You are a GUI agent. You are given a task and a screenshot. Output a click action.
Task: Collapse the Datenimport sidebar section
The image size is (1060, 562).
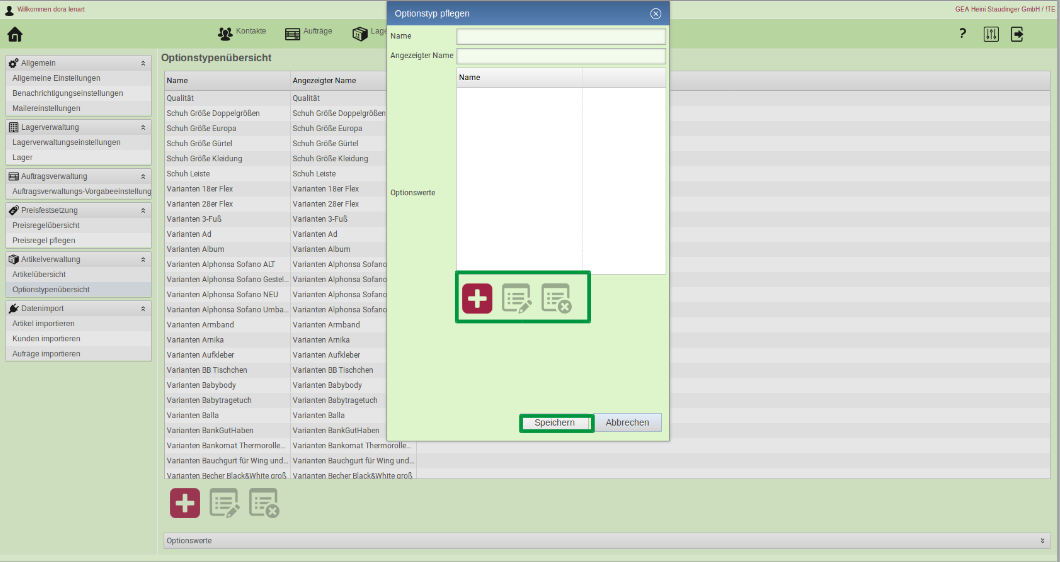[143, 308]
